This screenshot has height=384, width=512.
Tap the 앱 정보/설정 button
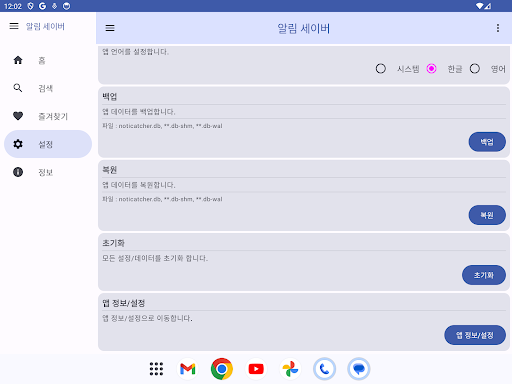pos(475,335)
